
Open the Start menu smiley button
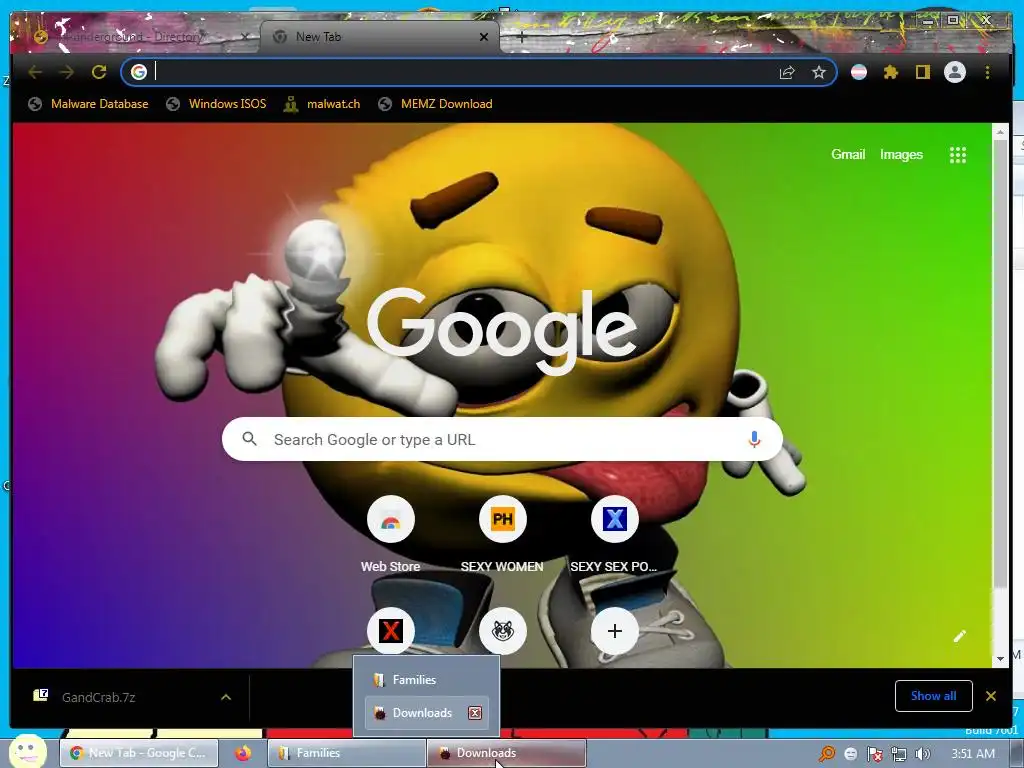click(x=27, y=752)
